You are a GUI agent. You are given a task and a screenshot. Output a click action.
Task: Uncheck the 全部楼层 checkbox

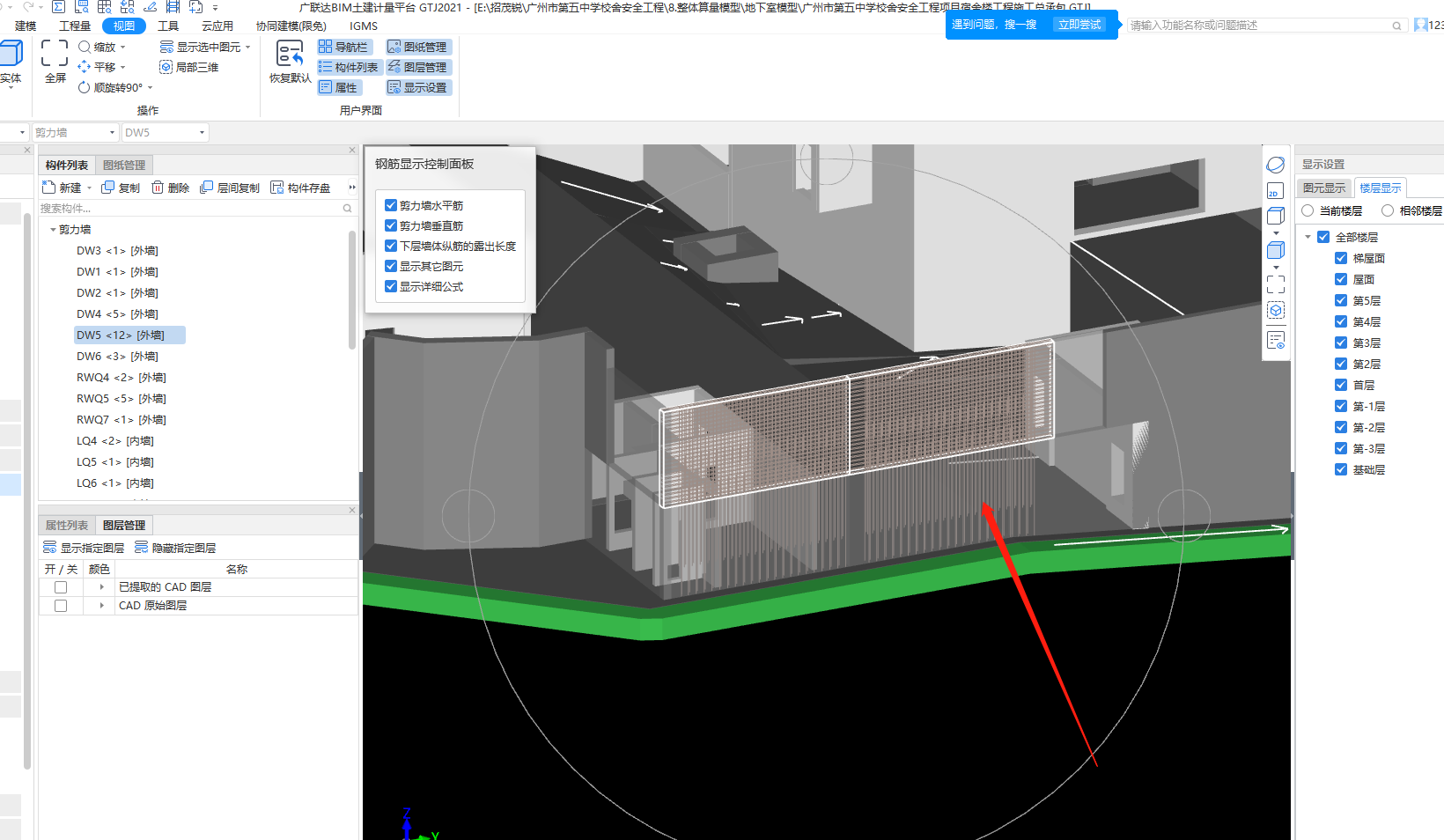click(x=1323, y=237)
